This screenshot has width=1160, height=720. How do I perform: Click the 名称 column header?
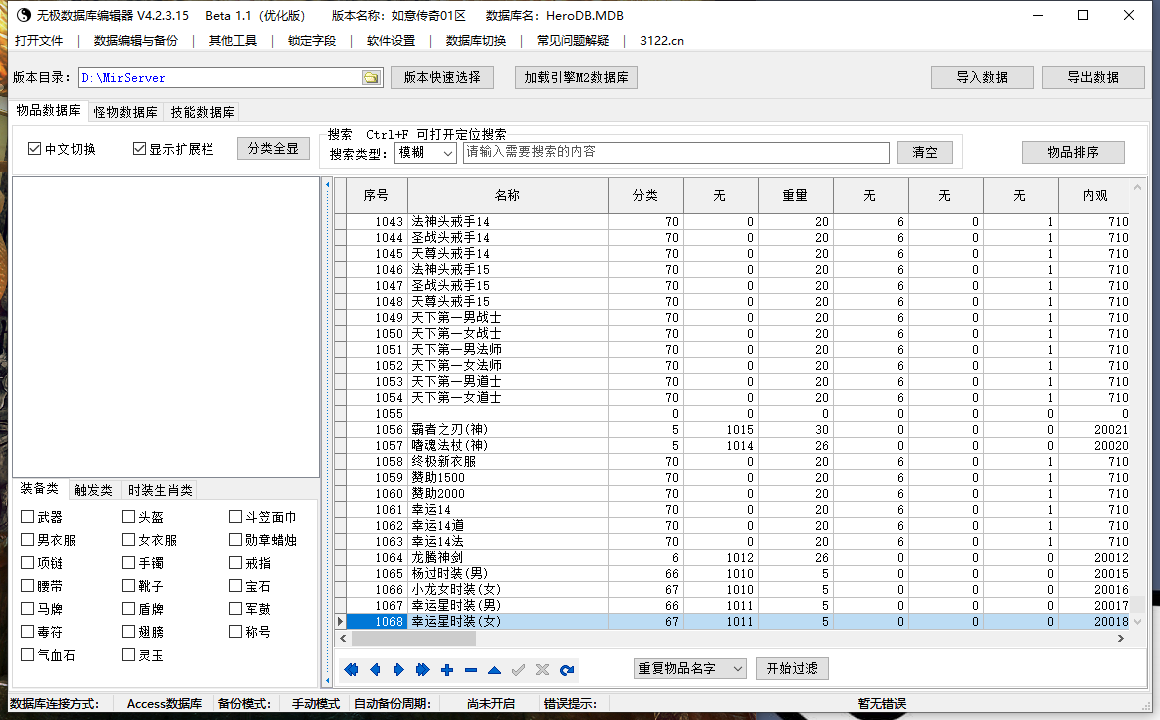508,195
